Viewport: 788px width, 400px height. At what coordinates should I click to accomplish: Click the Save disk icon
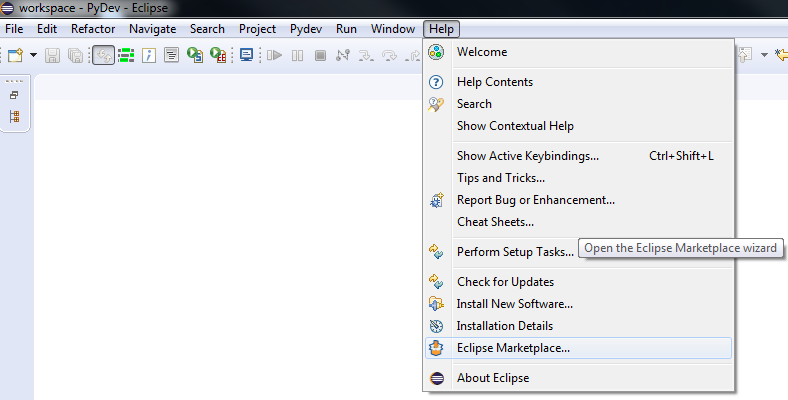tap(52, 55)
